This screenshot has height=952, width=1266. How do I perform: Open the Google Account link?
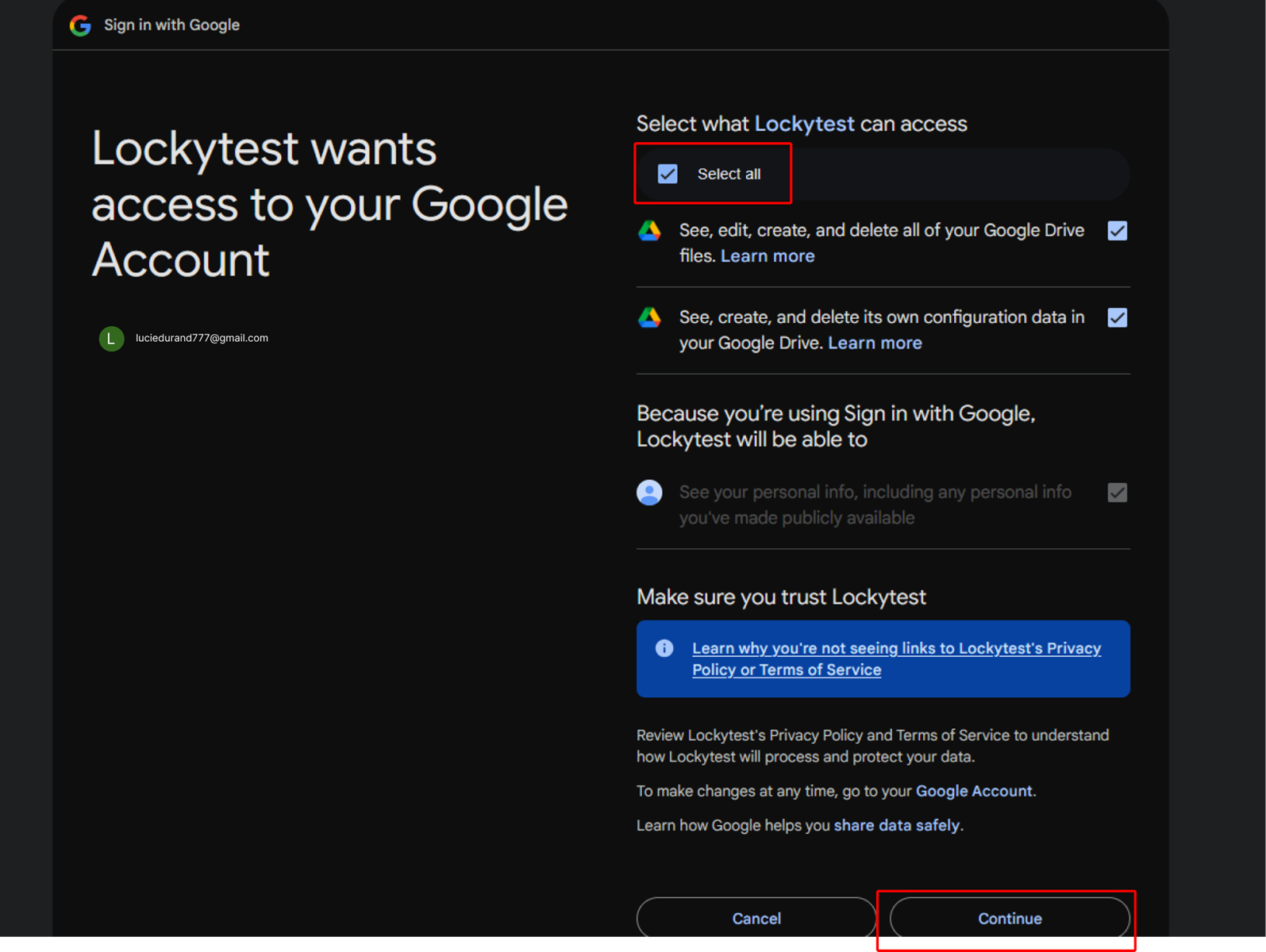(974, 791)
